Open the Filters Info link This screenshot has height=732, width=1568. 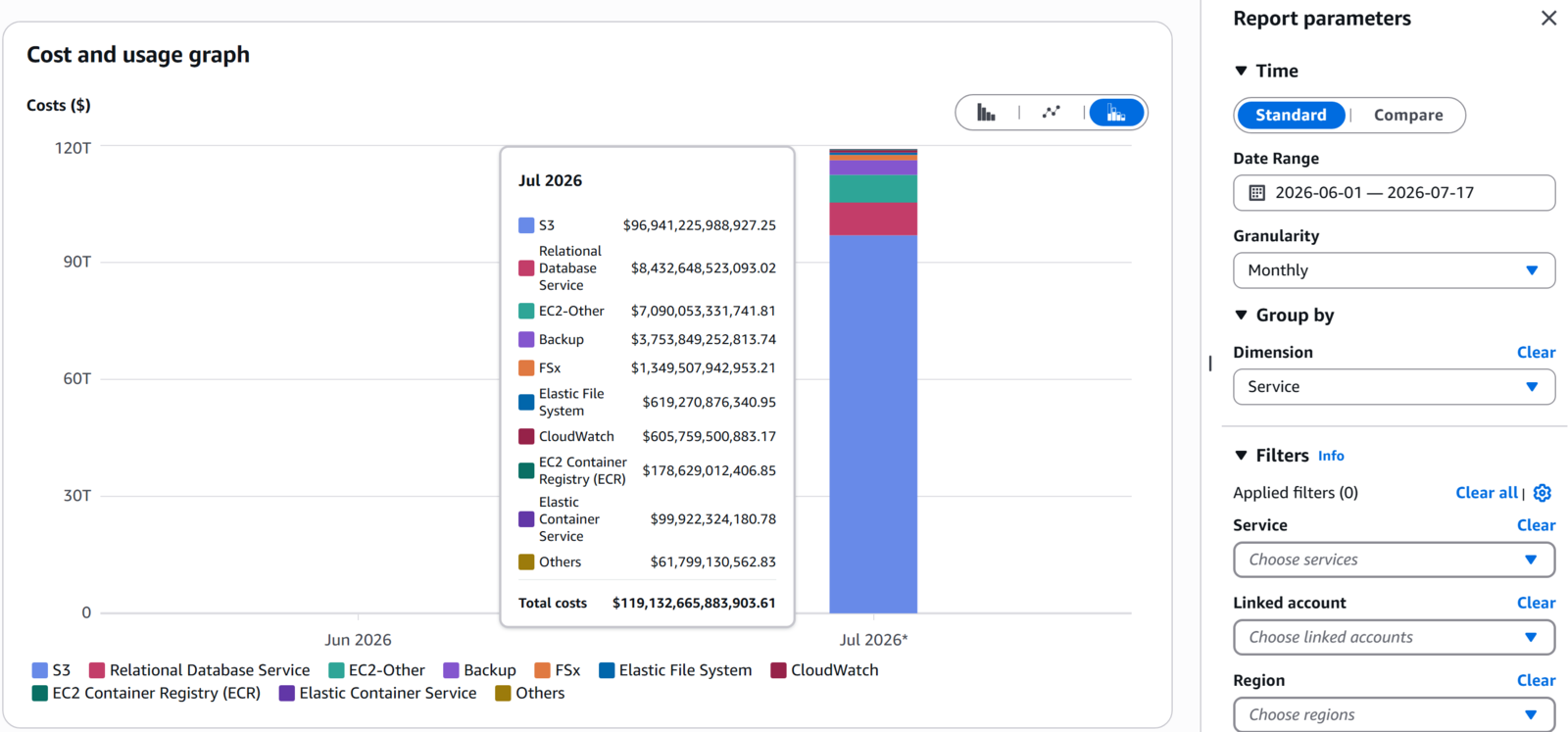[1331, 457]
